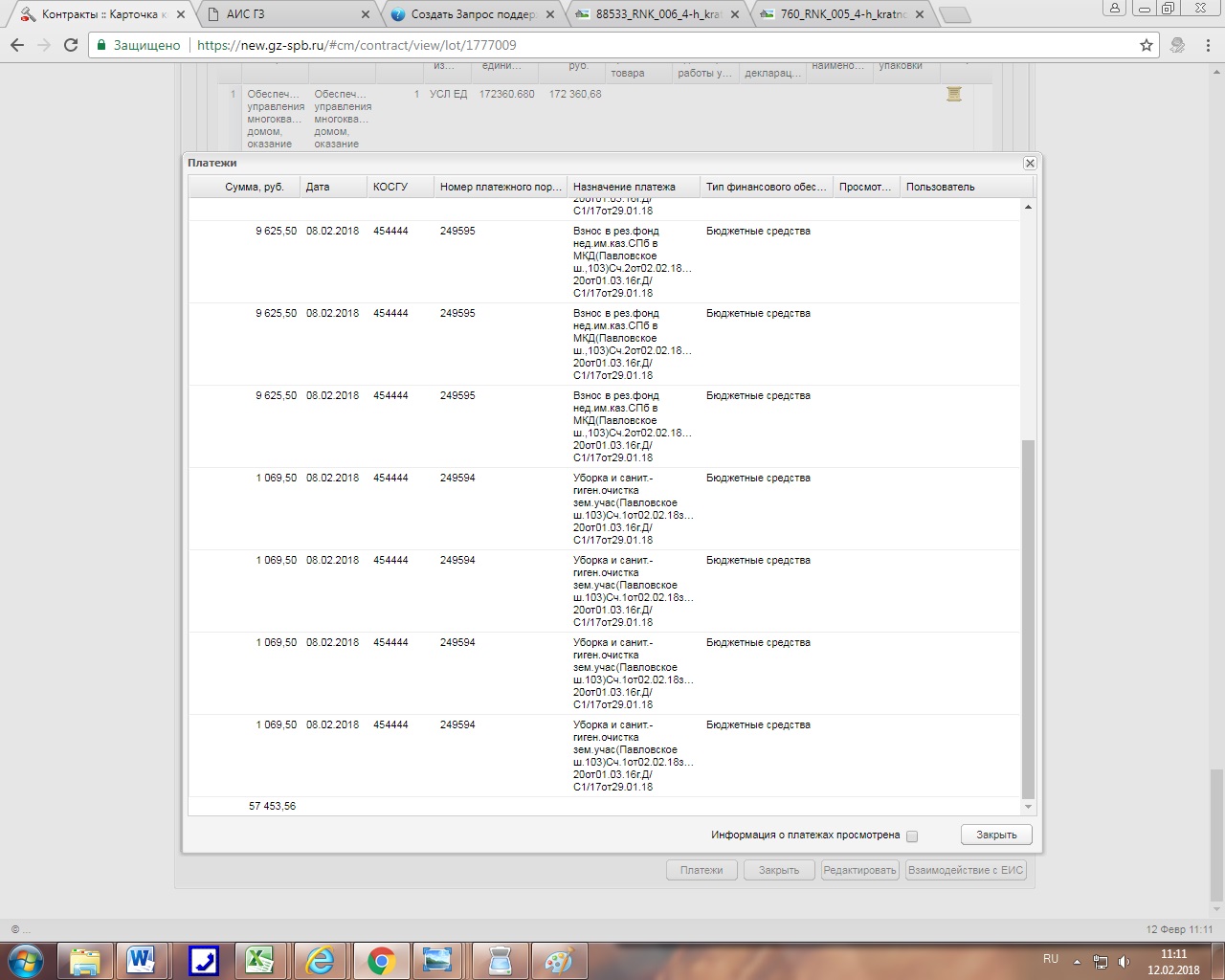This screenshot has width=1225, height=980.
Task: Click the secure padlock Защищено indicator
Action: pyautogui.click(x=139, y=45)
